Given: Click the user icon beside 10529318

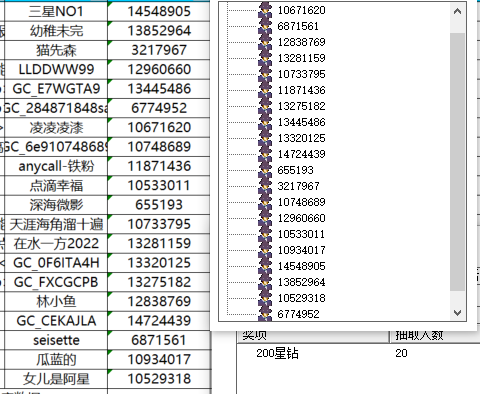Looking at the screenshot, I should 265,298.
